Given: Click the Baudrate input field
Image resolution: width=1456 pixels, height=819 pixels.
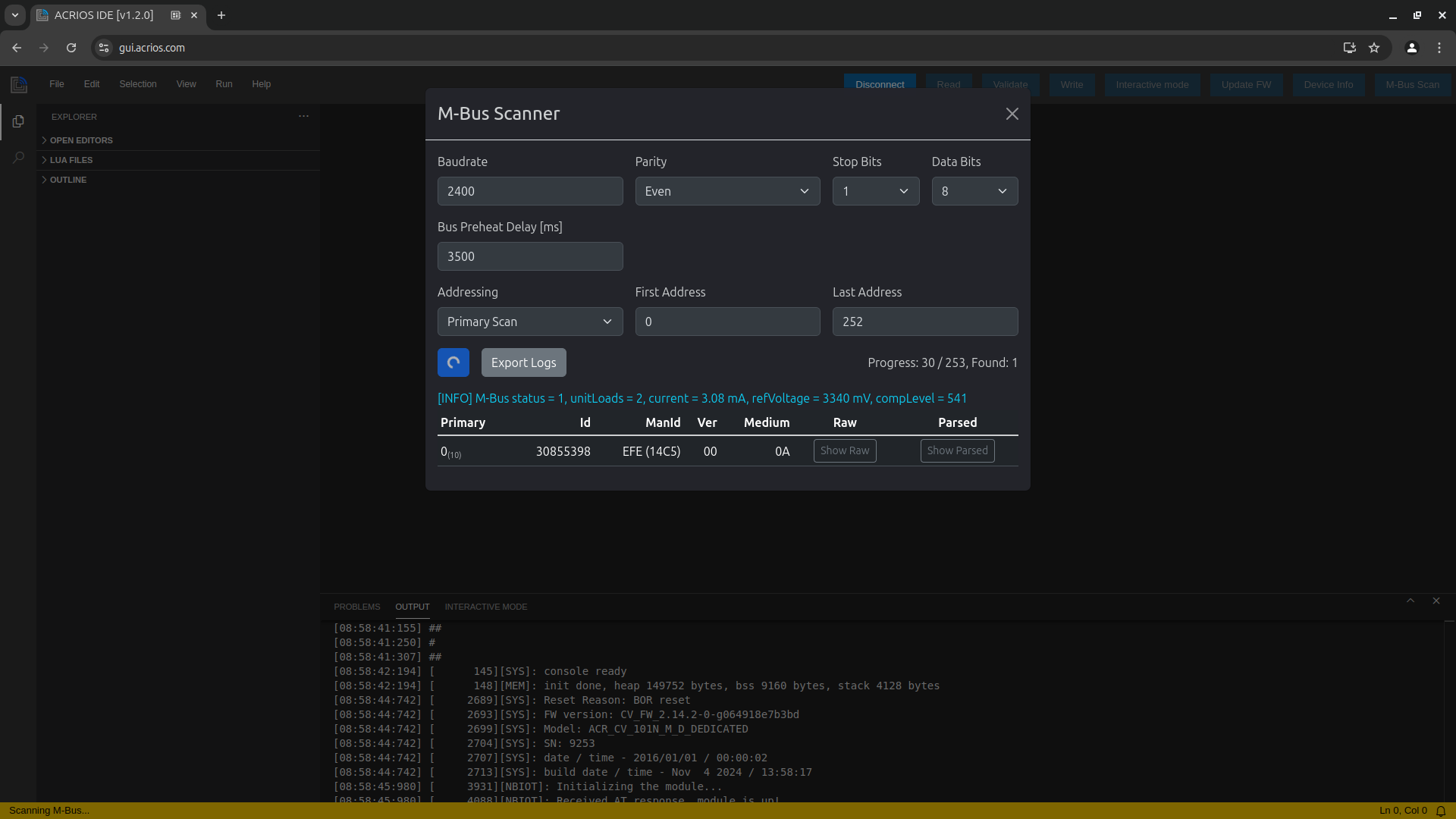Looking at the screenshot, I should tap(530, 191).
